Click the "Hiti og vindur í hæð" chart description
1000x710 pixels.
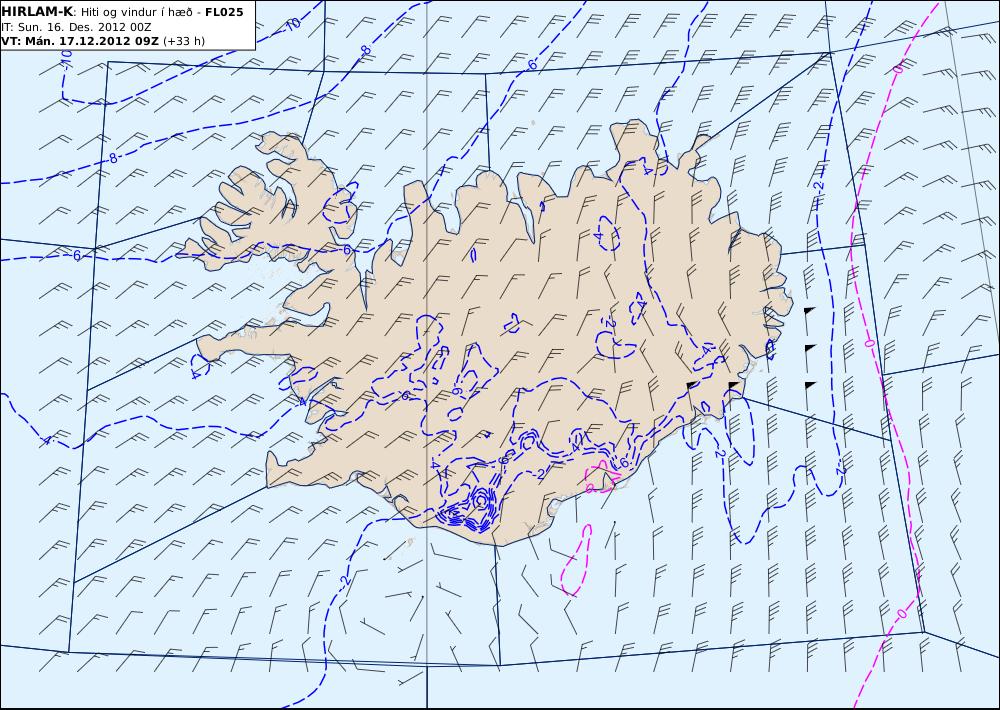pyautogui.click(x=136, y=12)
